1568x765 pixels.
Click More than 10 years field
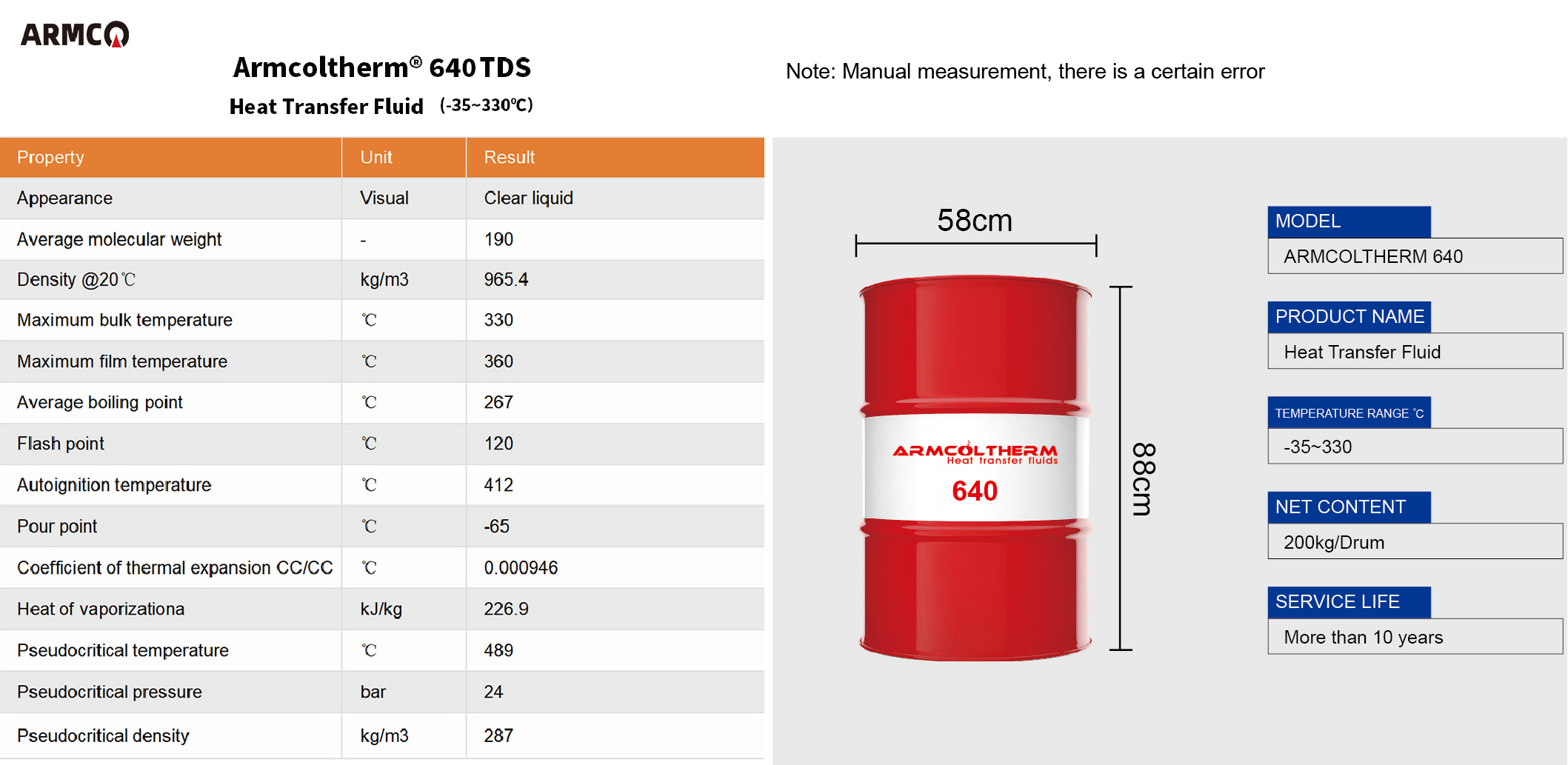(x=1415, y=637)
